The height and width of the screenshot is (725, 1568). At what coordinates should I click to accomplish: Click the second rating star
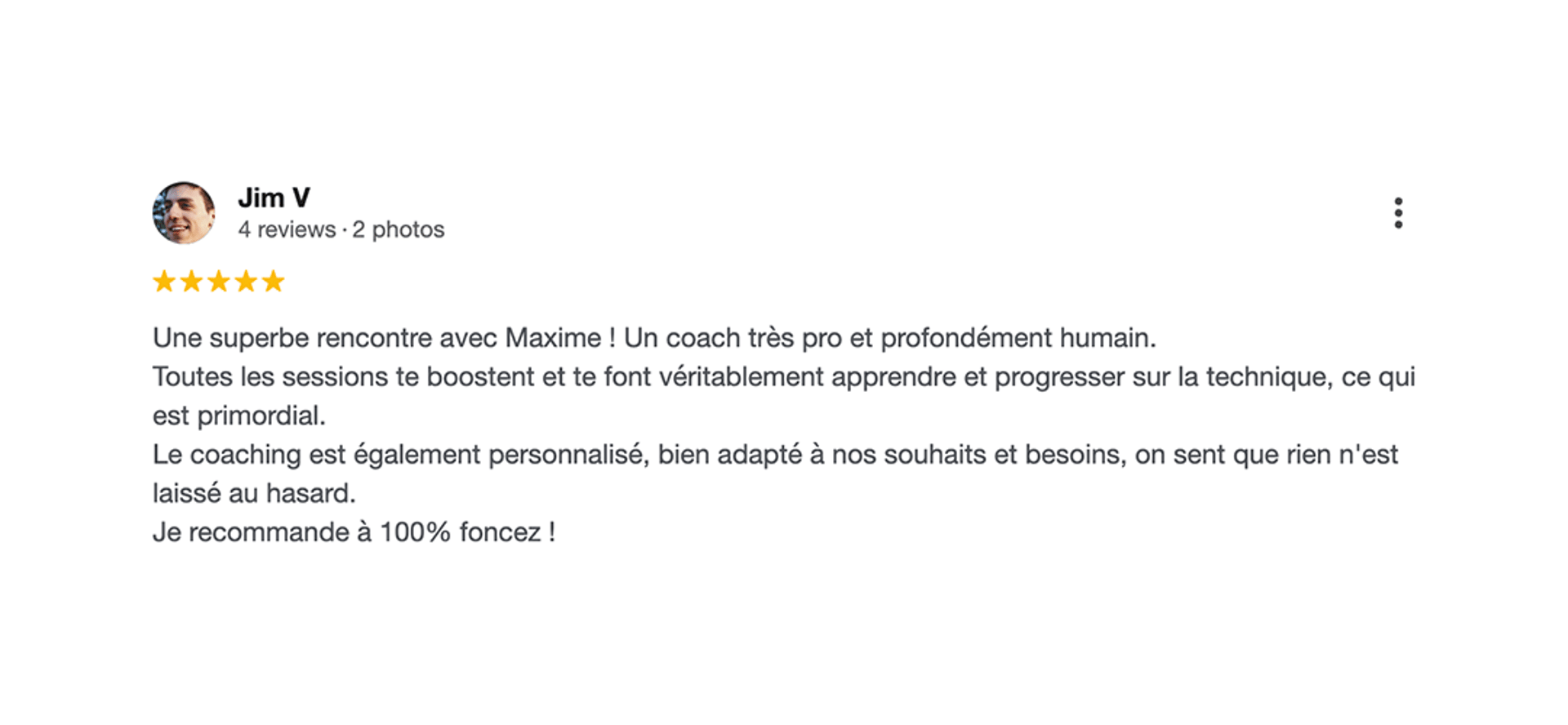pos(191,282)
